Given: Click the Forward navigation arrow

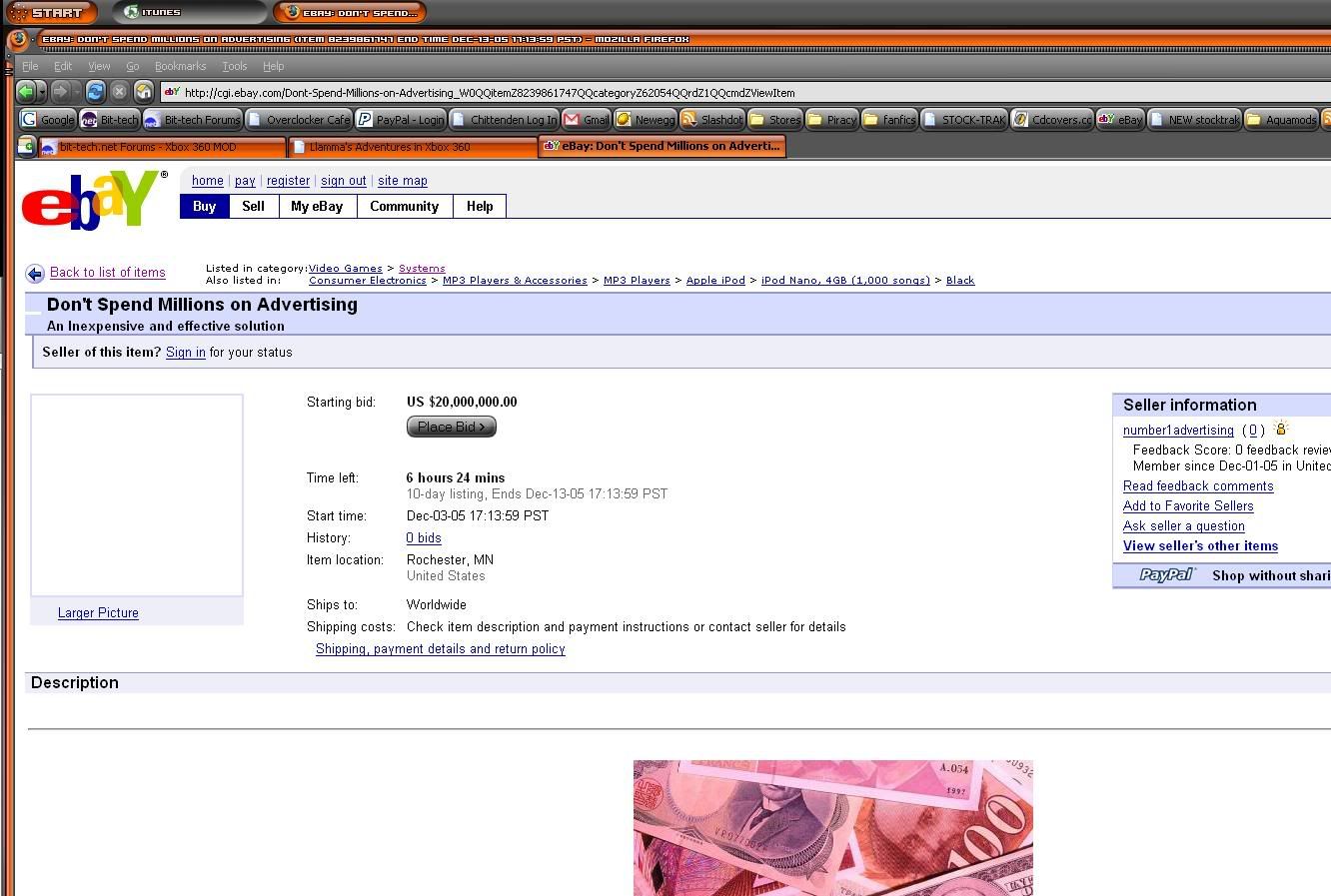Looking at the screenshot, I should click(x=60, y=92).
